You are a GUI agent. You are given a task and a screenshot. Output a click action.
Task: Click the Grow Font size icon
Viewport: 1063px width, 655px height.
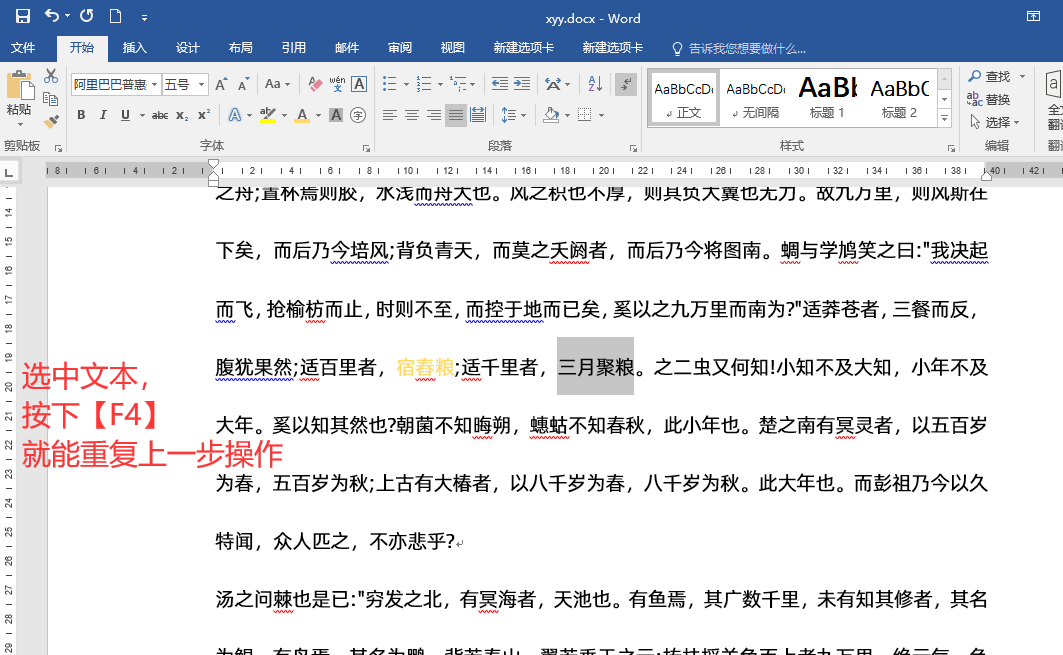click(x=222, y=84)
